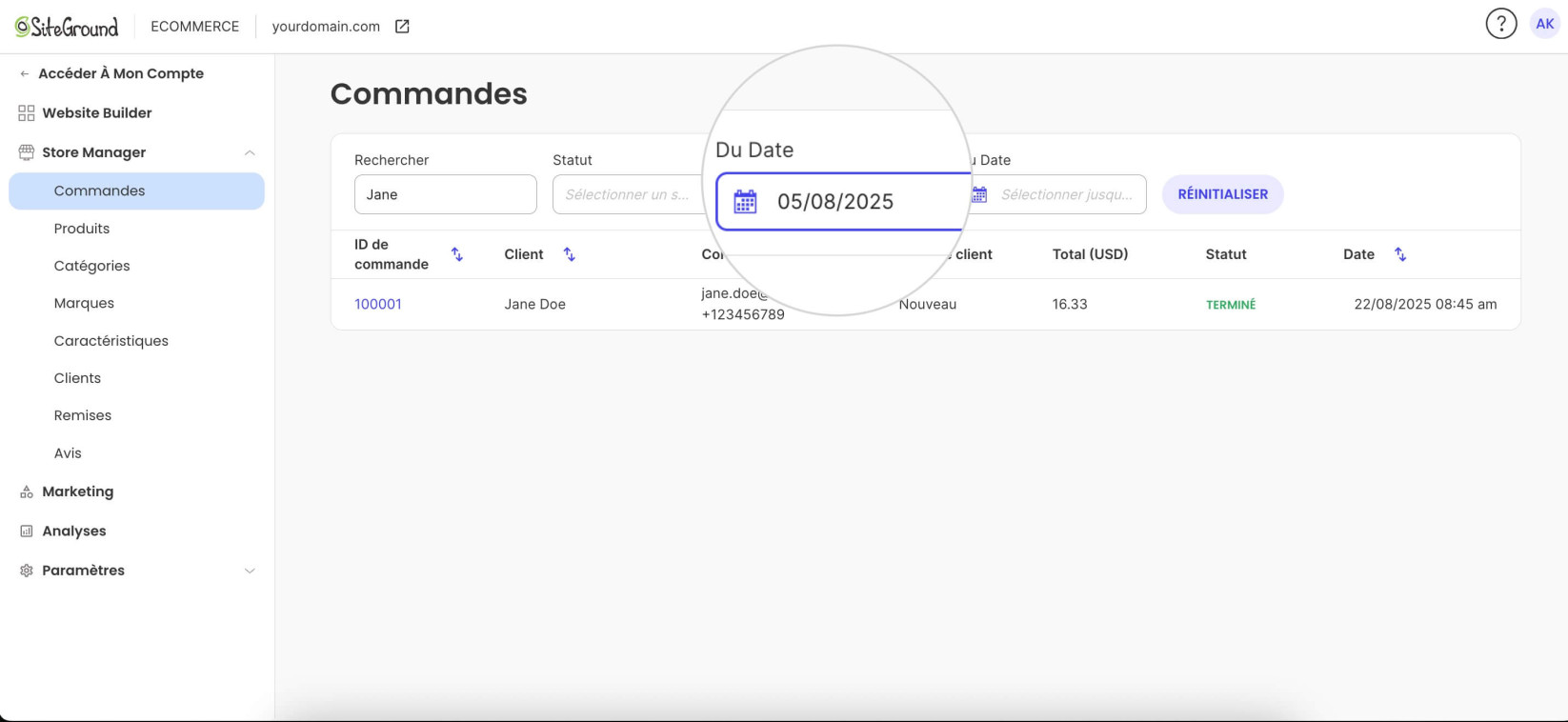Open the AK user avatar menu
Image resolution: width=1568 pixels, height=722 pixels.
(x=1544, y=24)
